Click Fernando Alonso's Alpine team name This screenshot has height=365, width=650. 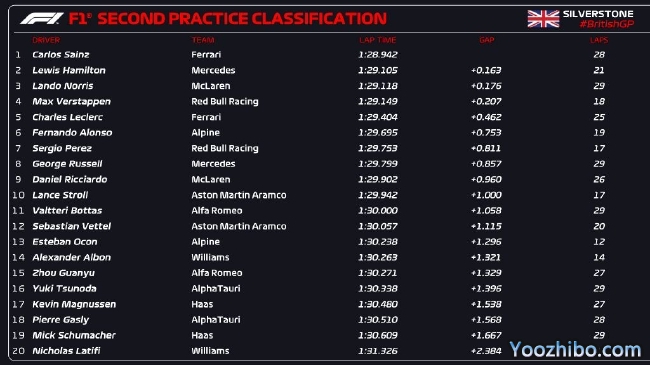coord(206,133)
